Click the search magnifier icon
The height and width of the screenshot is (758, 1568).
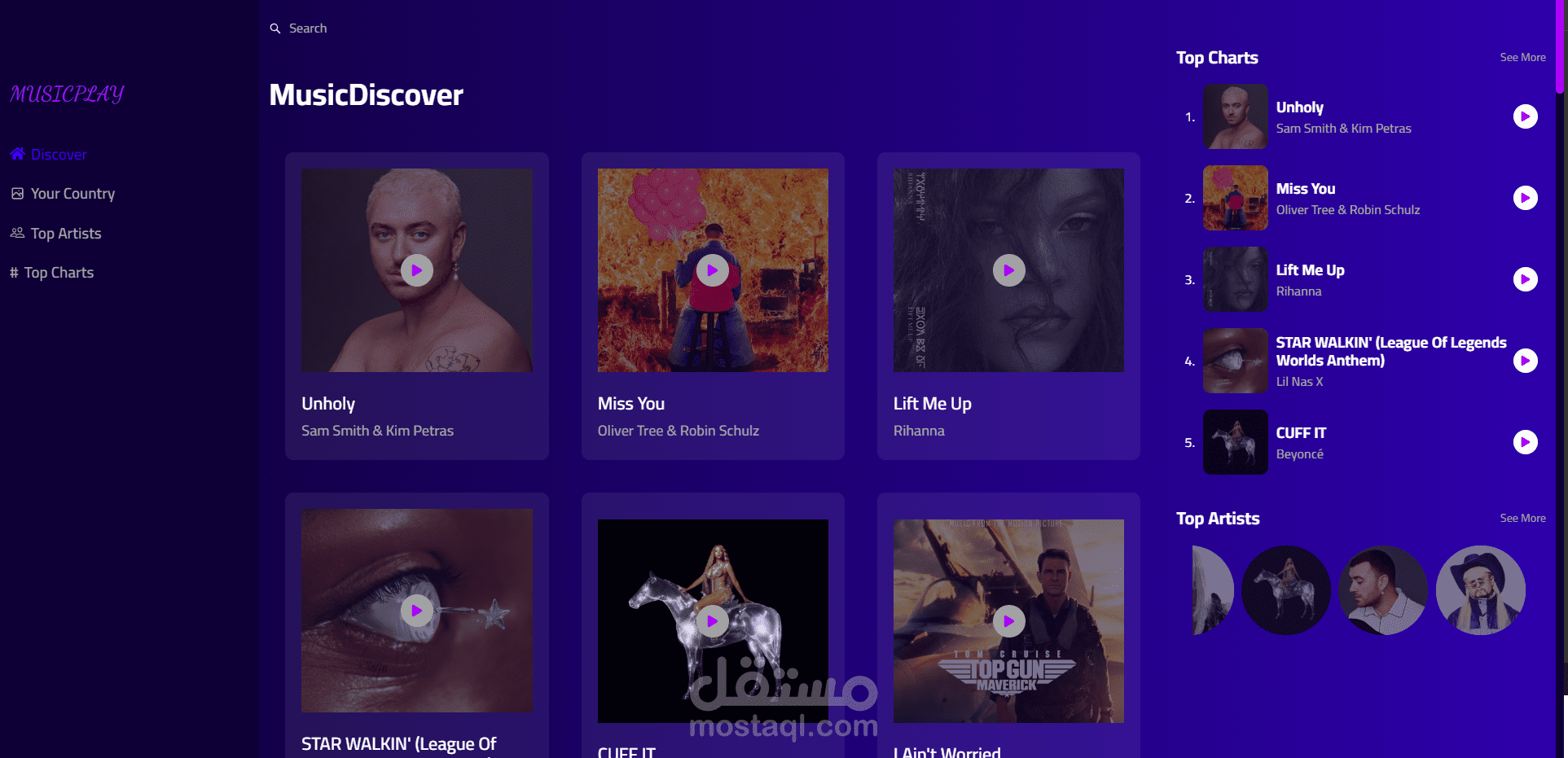[x=275, y=28]
